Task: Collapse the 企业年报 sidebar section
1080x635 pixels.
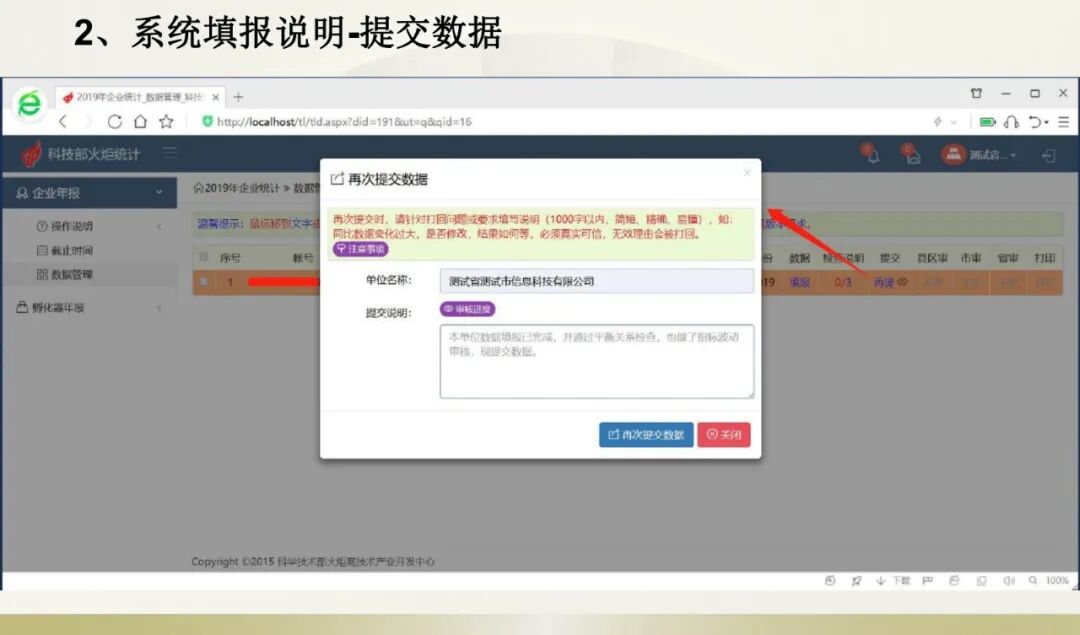Action: point(90,193)
